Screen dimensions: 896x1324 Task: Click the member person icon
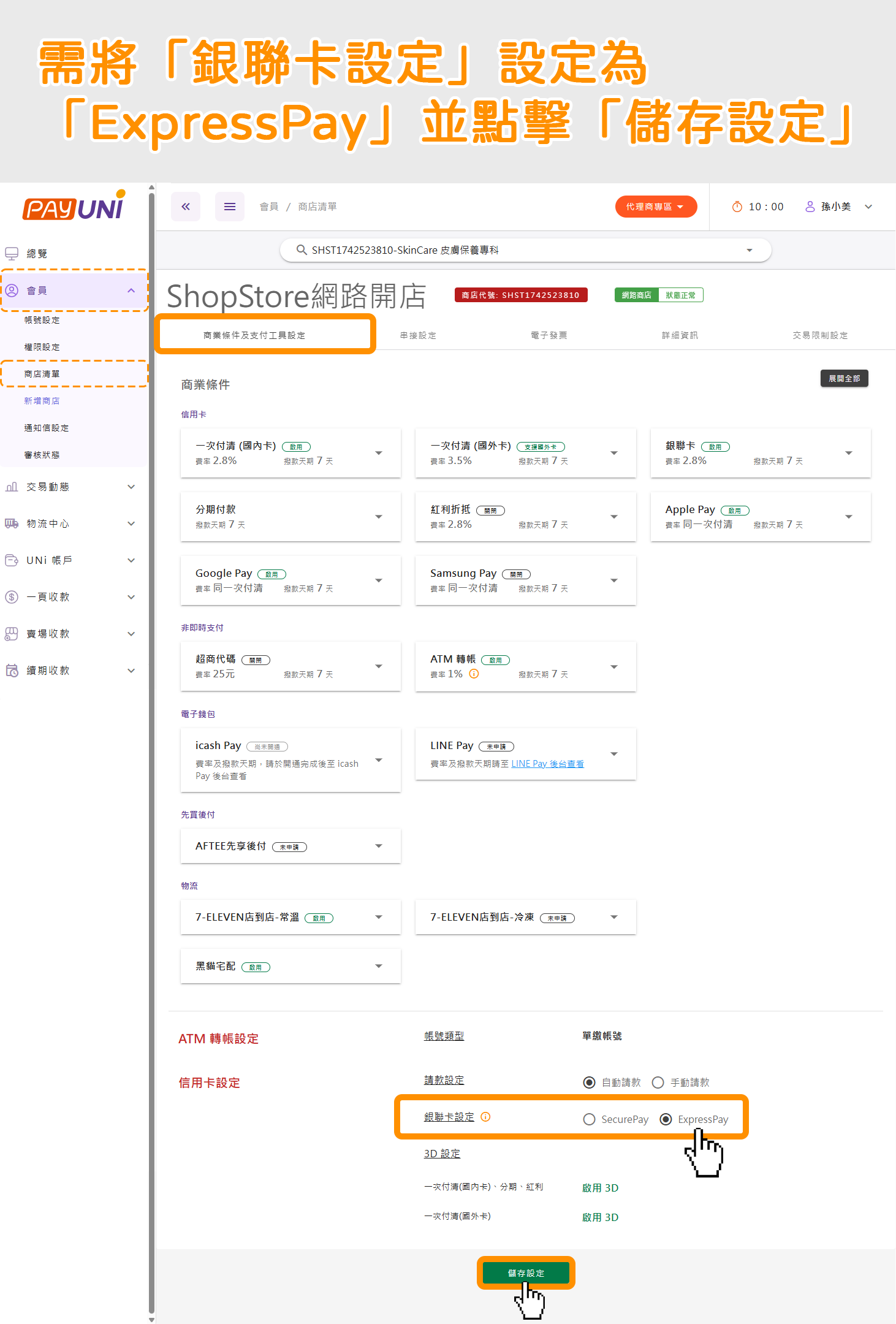pyautogui.click(x=12, y=290)
